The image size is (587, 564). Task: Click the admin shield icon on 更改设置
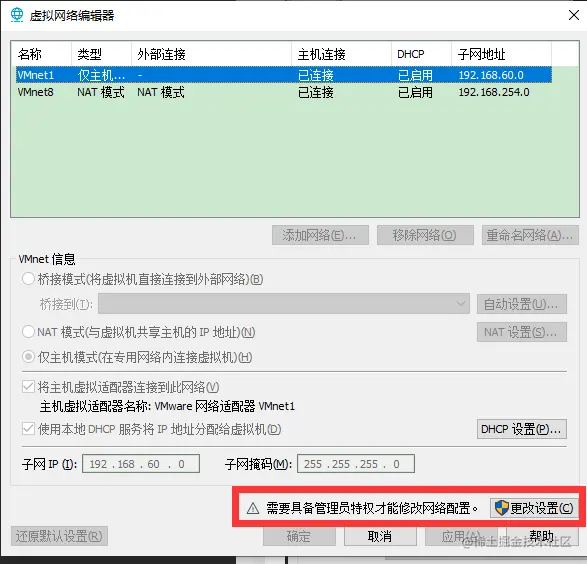501,508
